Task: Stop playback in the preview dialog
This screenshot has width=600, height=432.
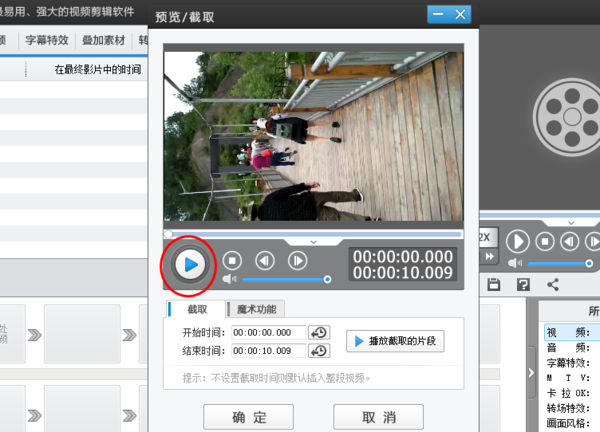Action: click(231, 260)
